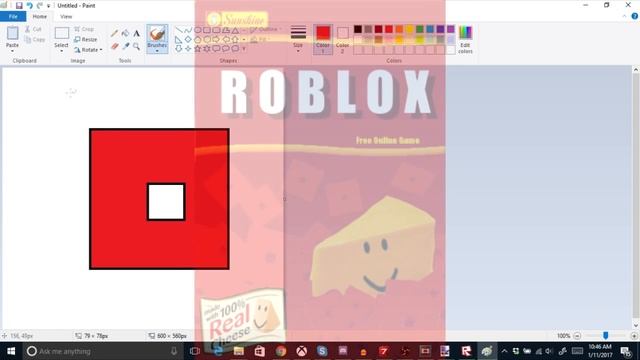Click the Resize button

point(86,40)
